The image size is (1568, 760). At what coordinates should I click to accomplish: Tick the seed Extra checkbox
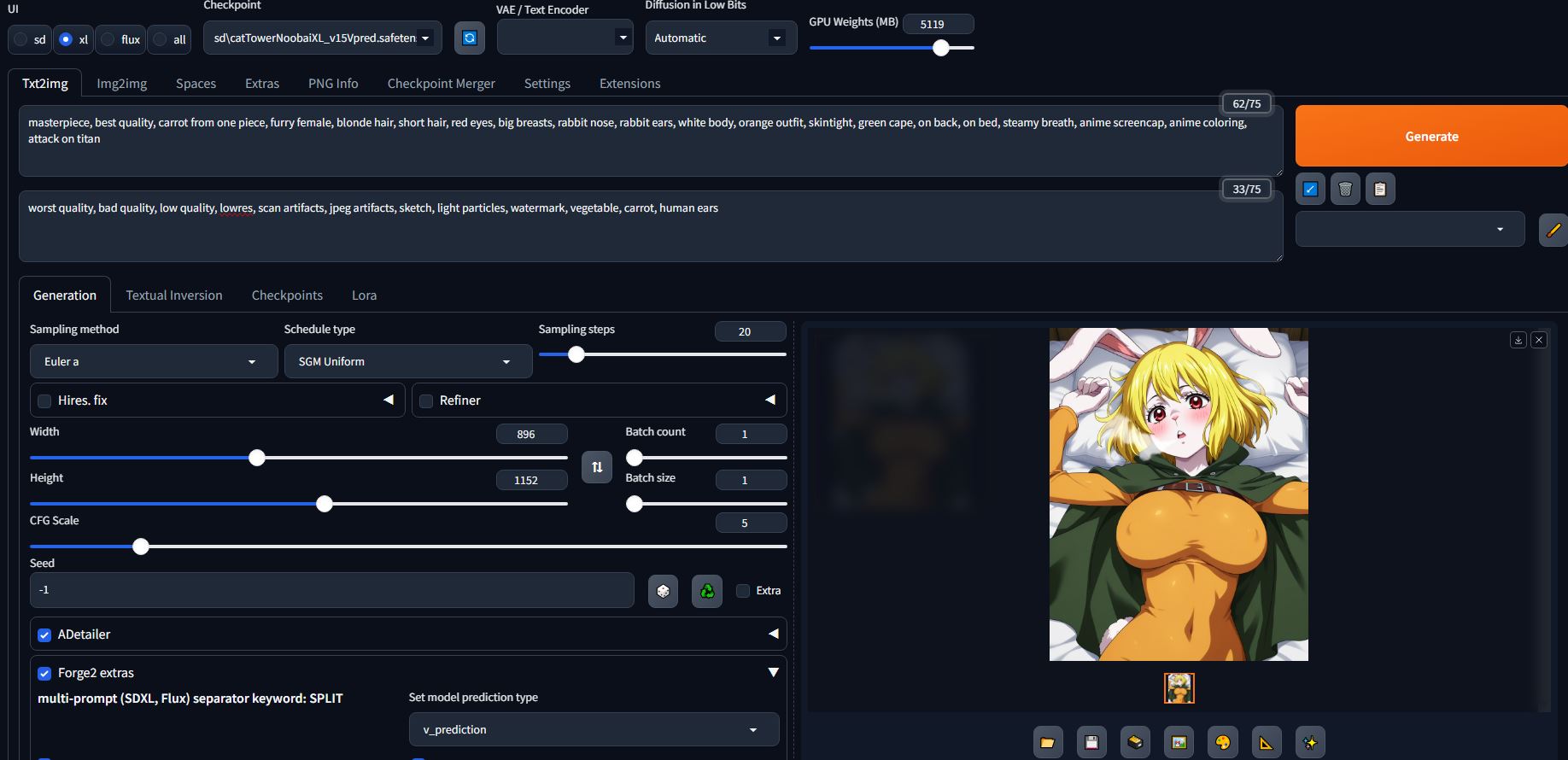click(743, 591)
